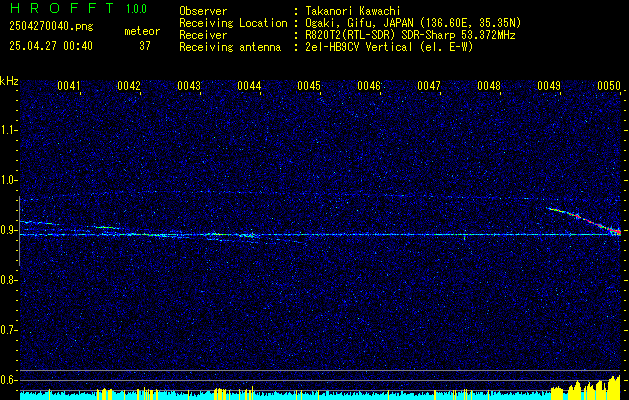The image size is (629, 400).
Task: Click the observer name Takanori Kawachi
Action: pos(353,12)
